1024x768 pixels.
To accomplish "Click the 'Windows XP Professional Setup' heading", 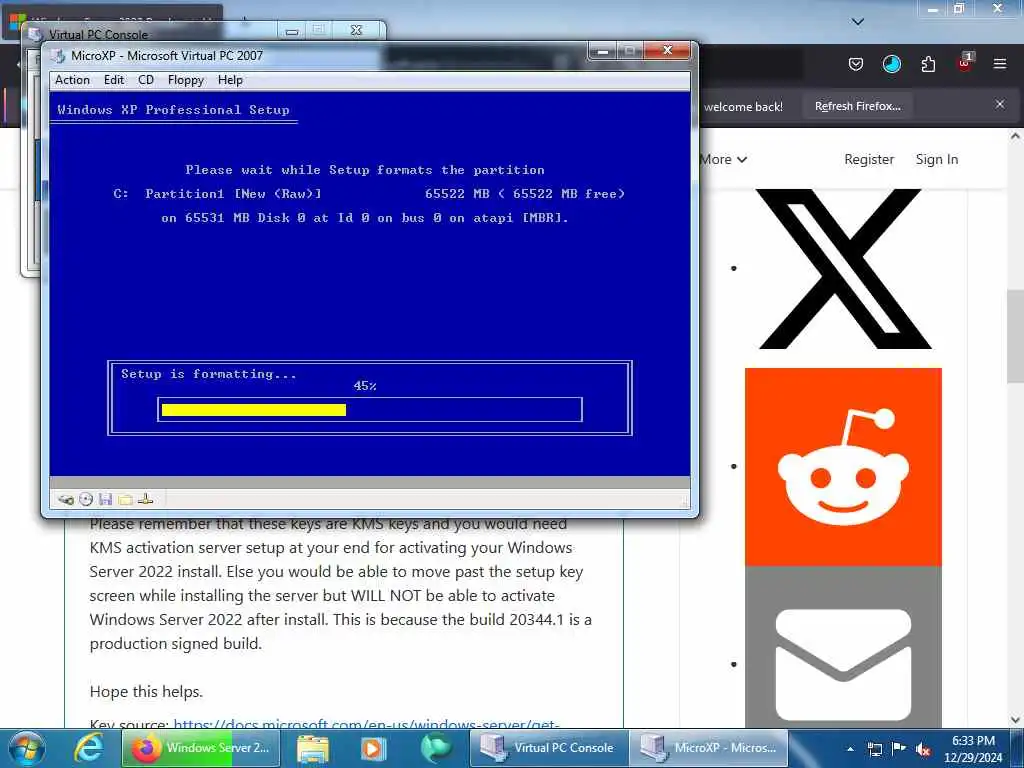I will coord(173,110).
